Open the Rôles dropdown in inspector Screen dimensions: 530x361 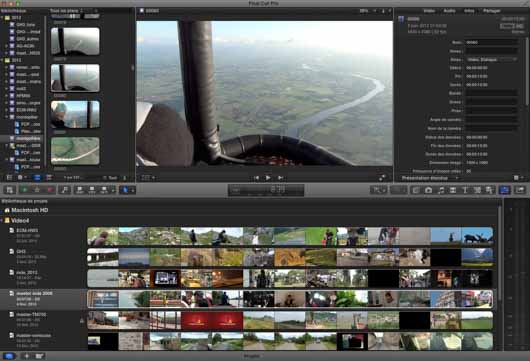[492, 59]
